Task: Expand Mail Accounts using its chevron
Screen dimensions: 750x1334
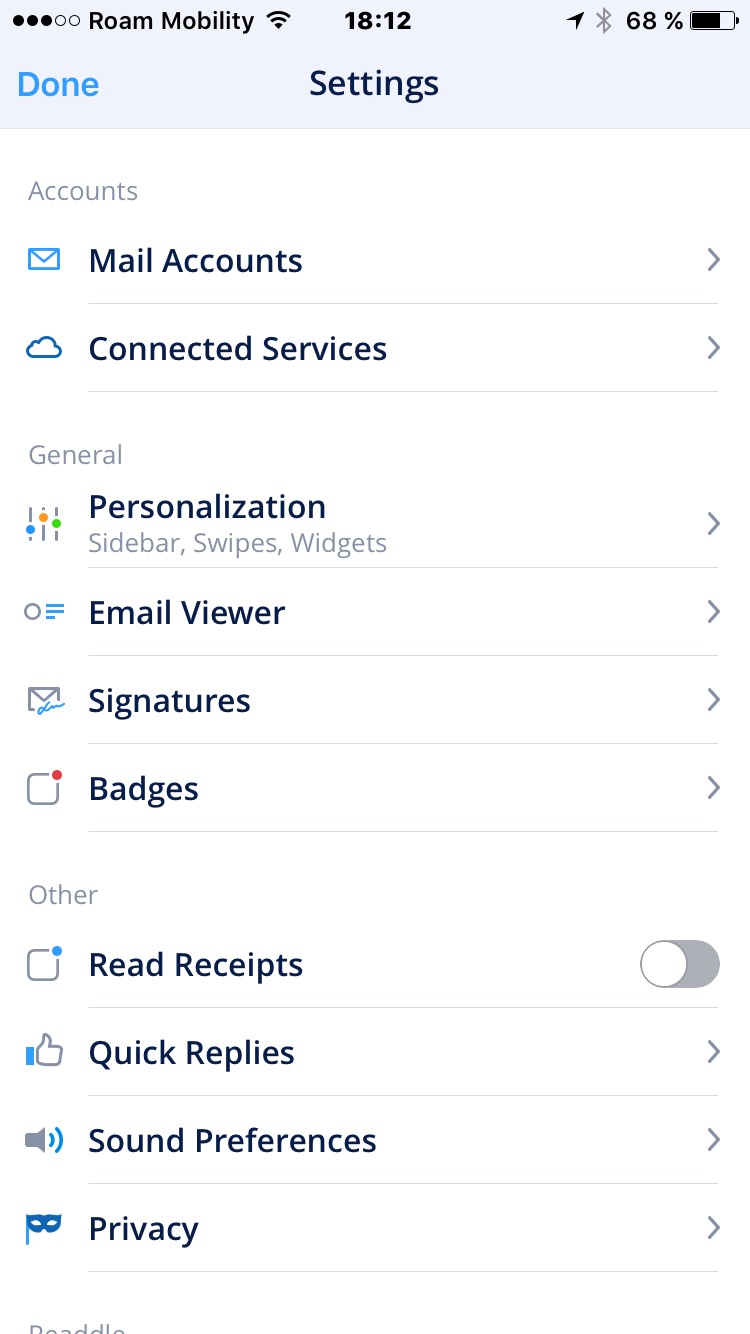Action: click(713, 261)
